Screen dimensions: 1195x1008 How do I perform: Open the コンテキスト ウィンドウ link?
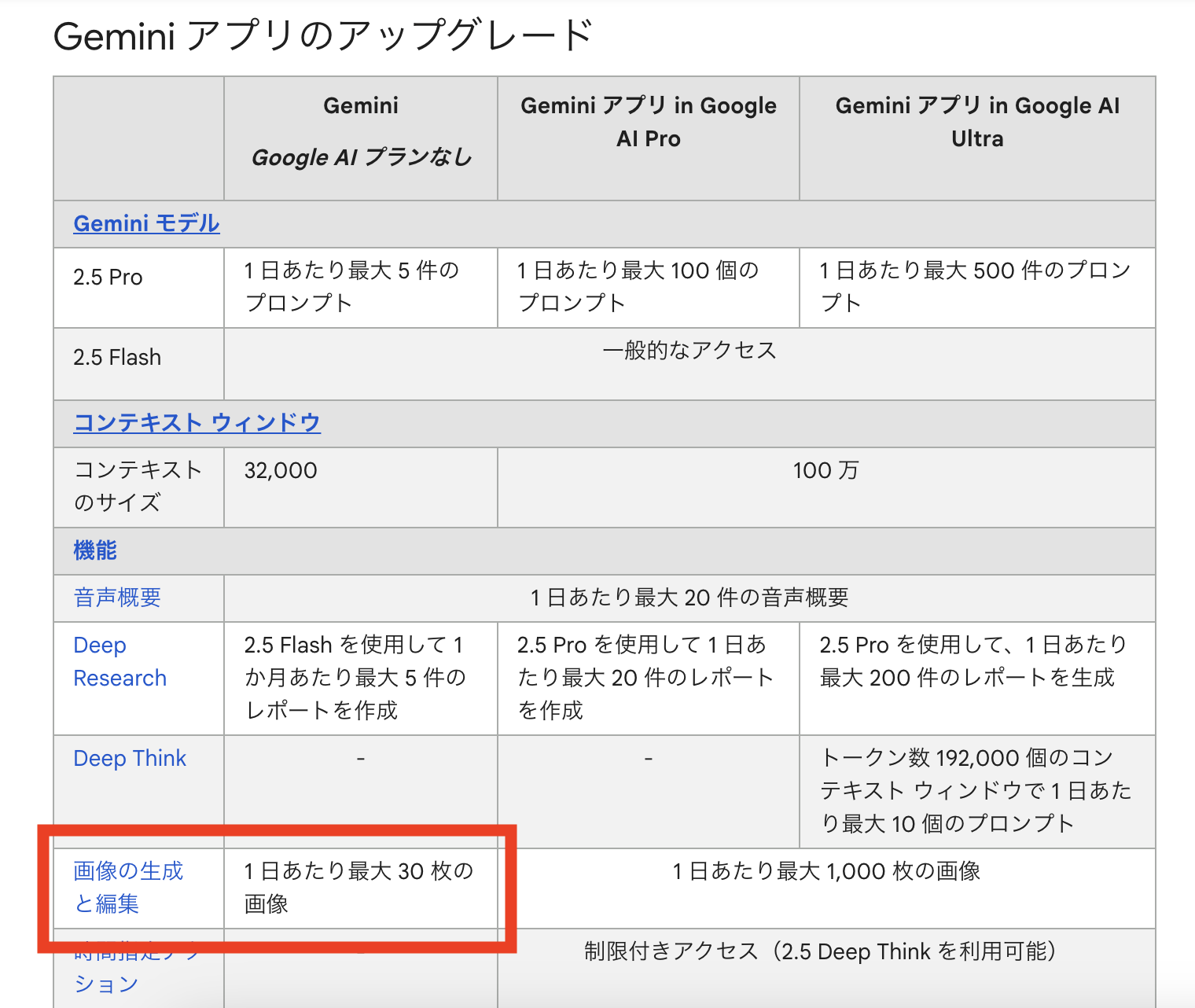tap(197, 422)
